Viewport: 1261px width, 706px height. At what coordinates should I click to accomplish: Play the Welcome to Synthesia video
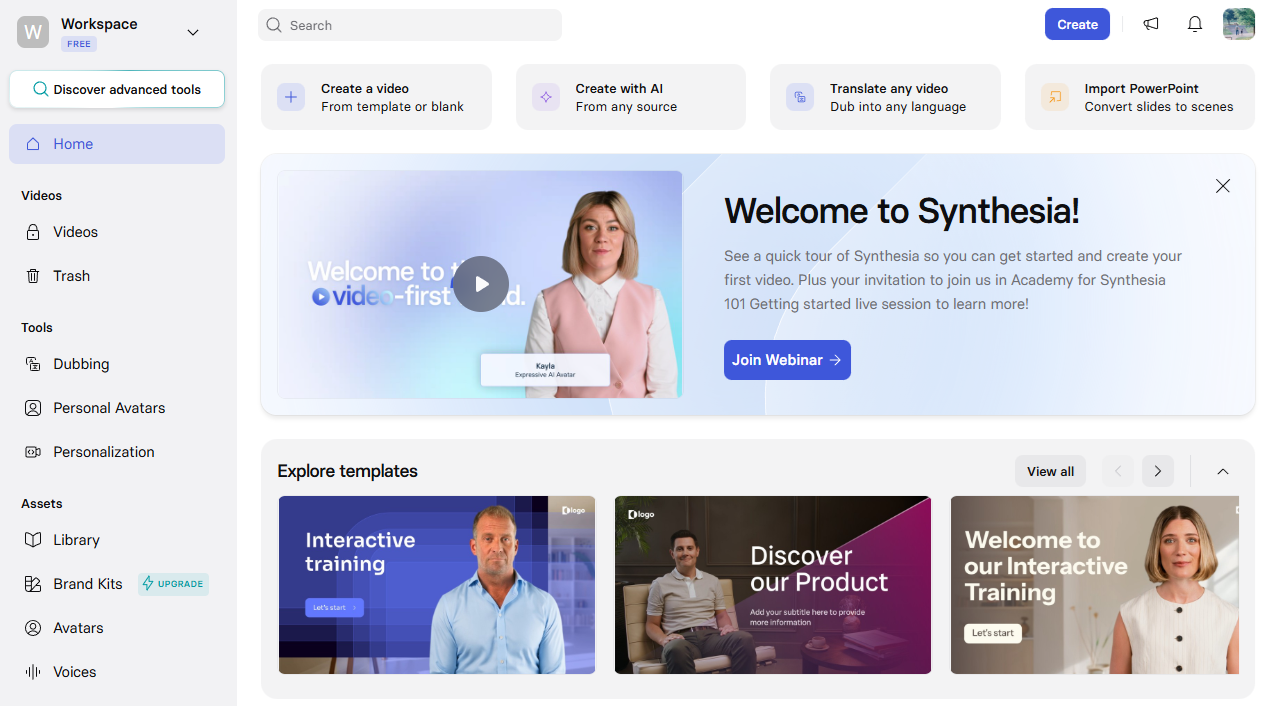481,284
